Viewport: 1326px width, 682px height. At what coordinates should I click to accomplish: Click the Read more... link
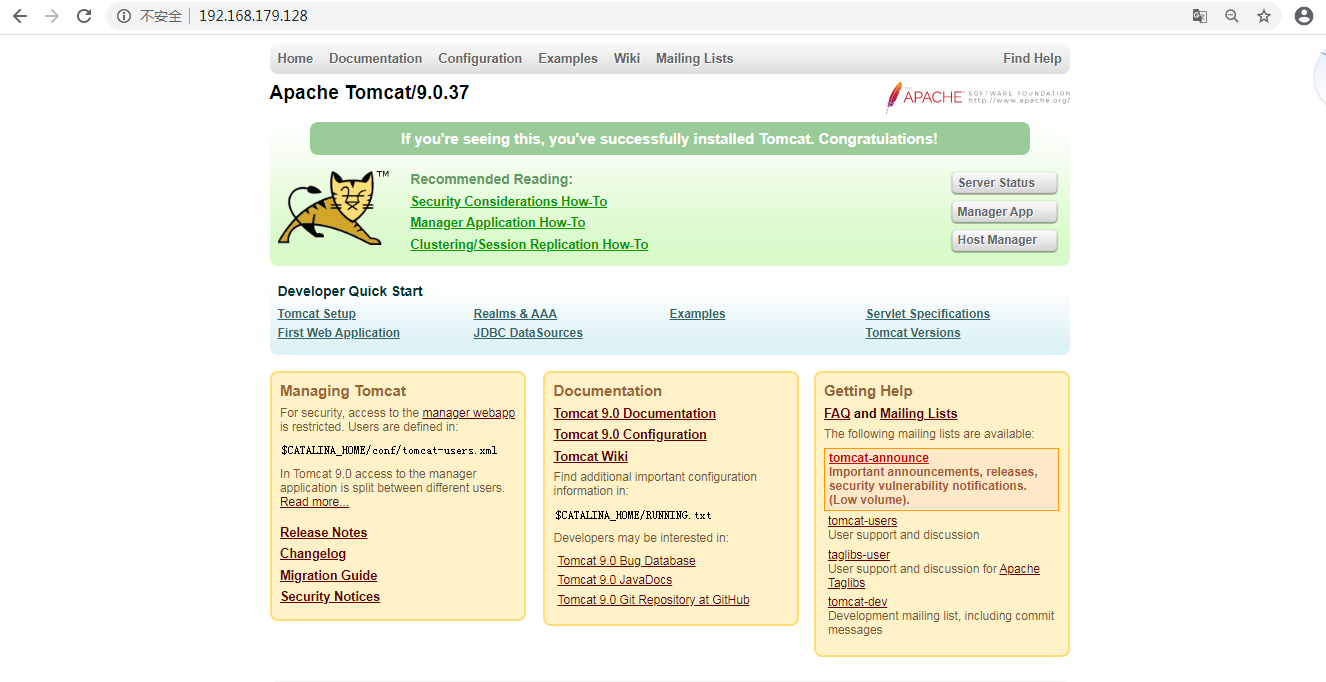tap(314, 502)
